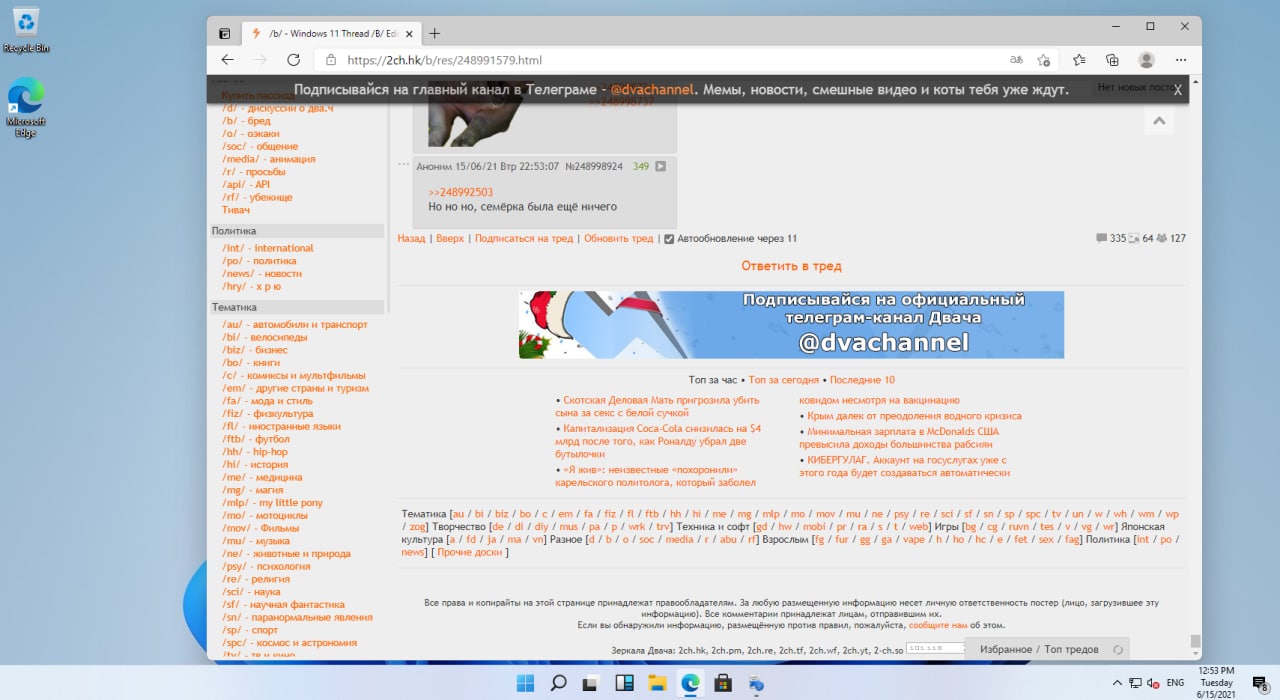The image size is (1280, 700).
Task: Jump to page top with up-arrow button
Action: [1159, 120]
